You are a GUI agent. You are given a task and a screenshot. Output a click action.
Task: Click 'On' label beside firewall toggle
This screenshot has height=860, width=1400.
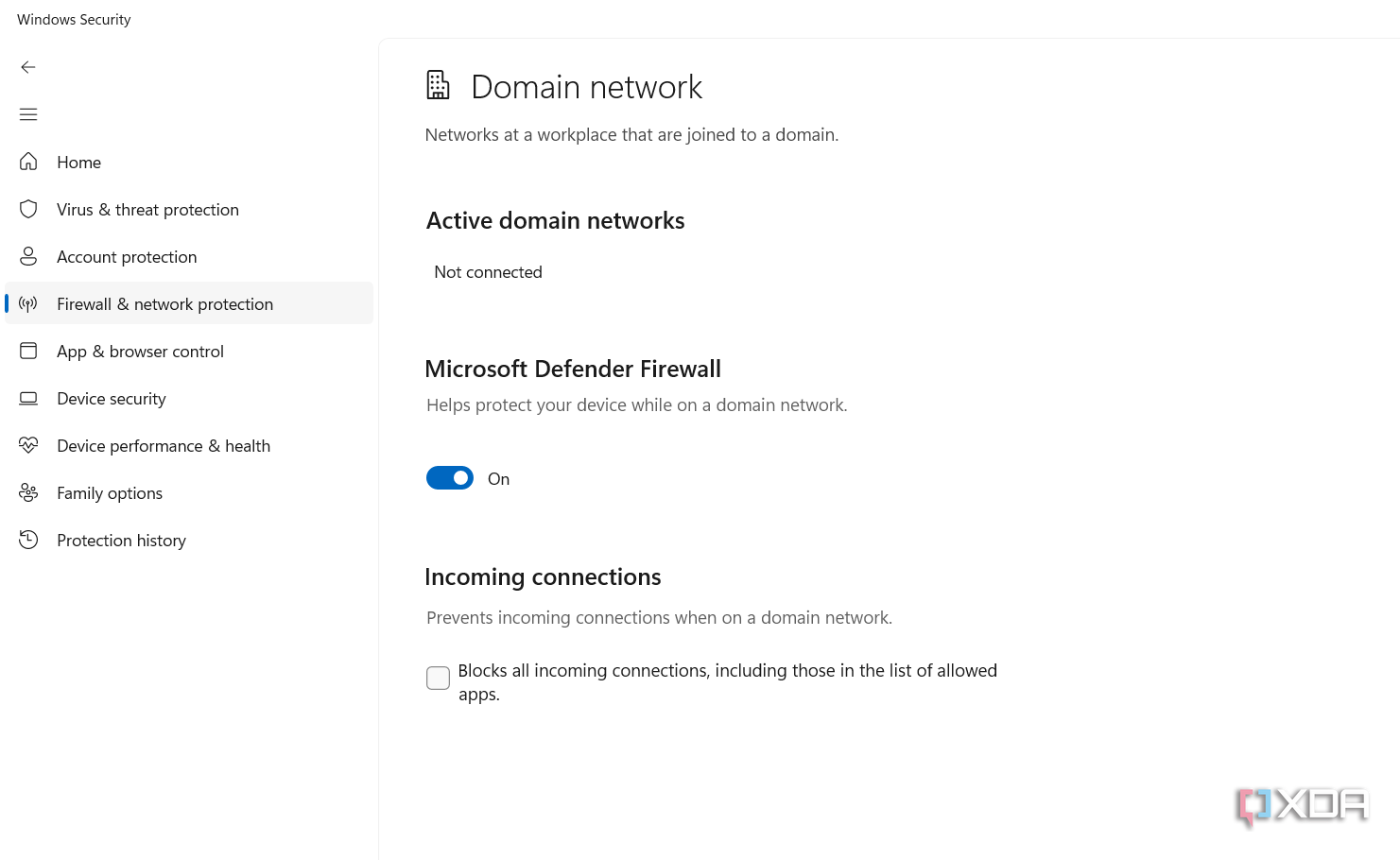tap(498, 479)
